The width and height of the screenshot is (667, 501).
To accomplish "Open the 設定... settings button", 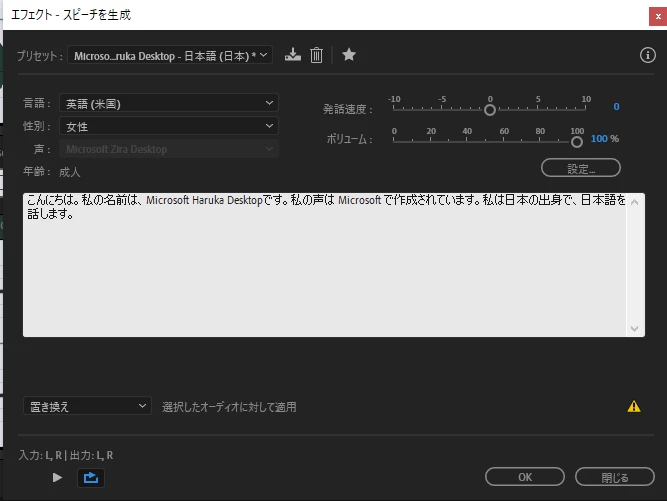I will coord(581,168).
